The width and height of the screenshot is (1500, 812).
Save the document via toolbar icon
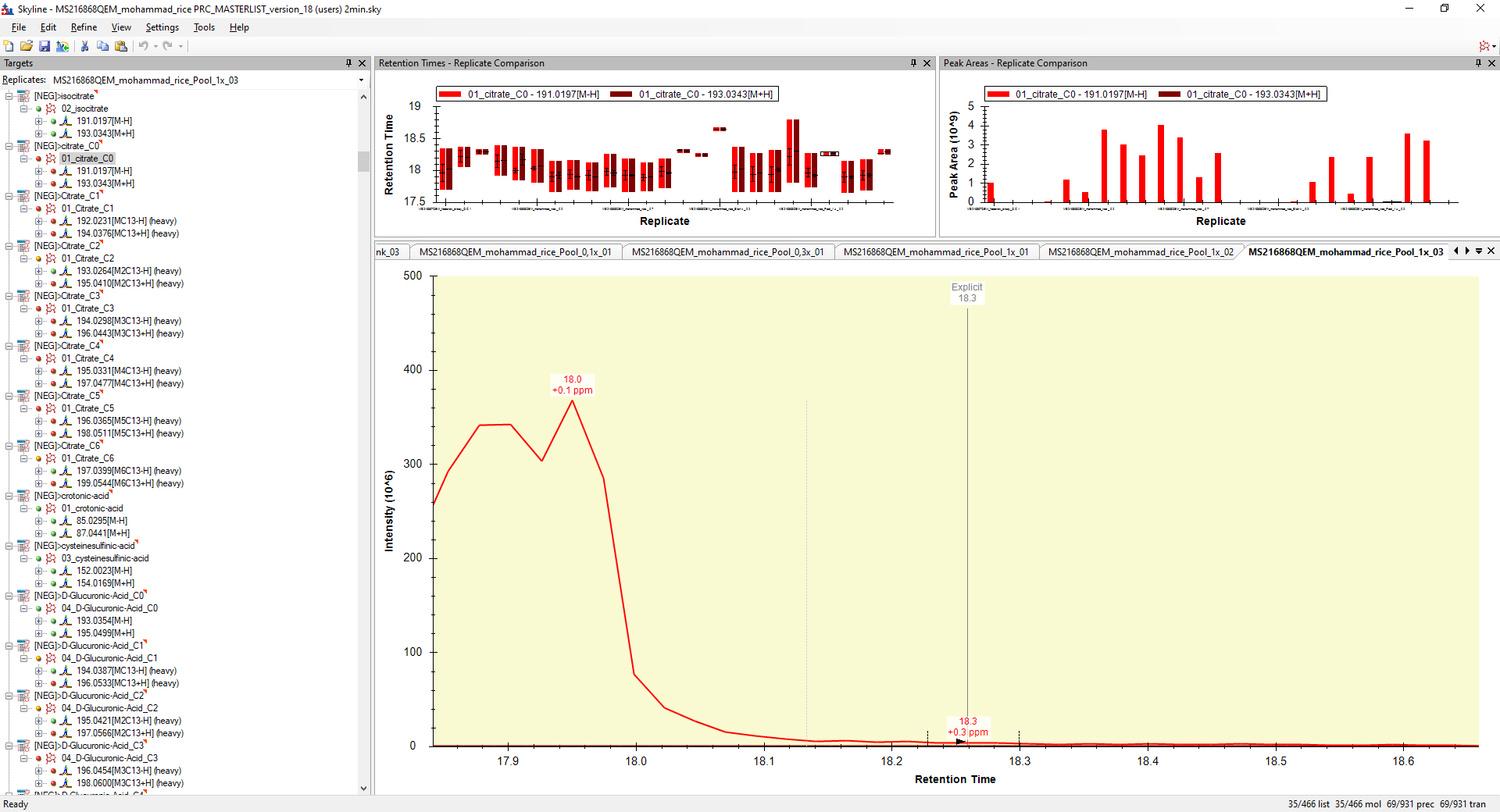[45, 46]
